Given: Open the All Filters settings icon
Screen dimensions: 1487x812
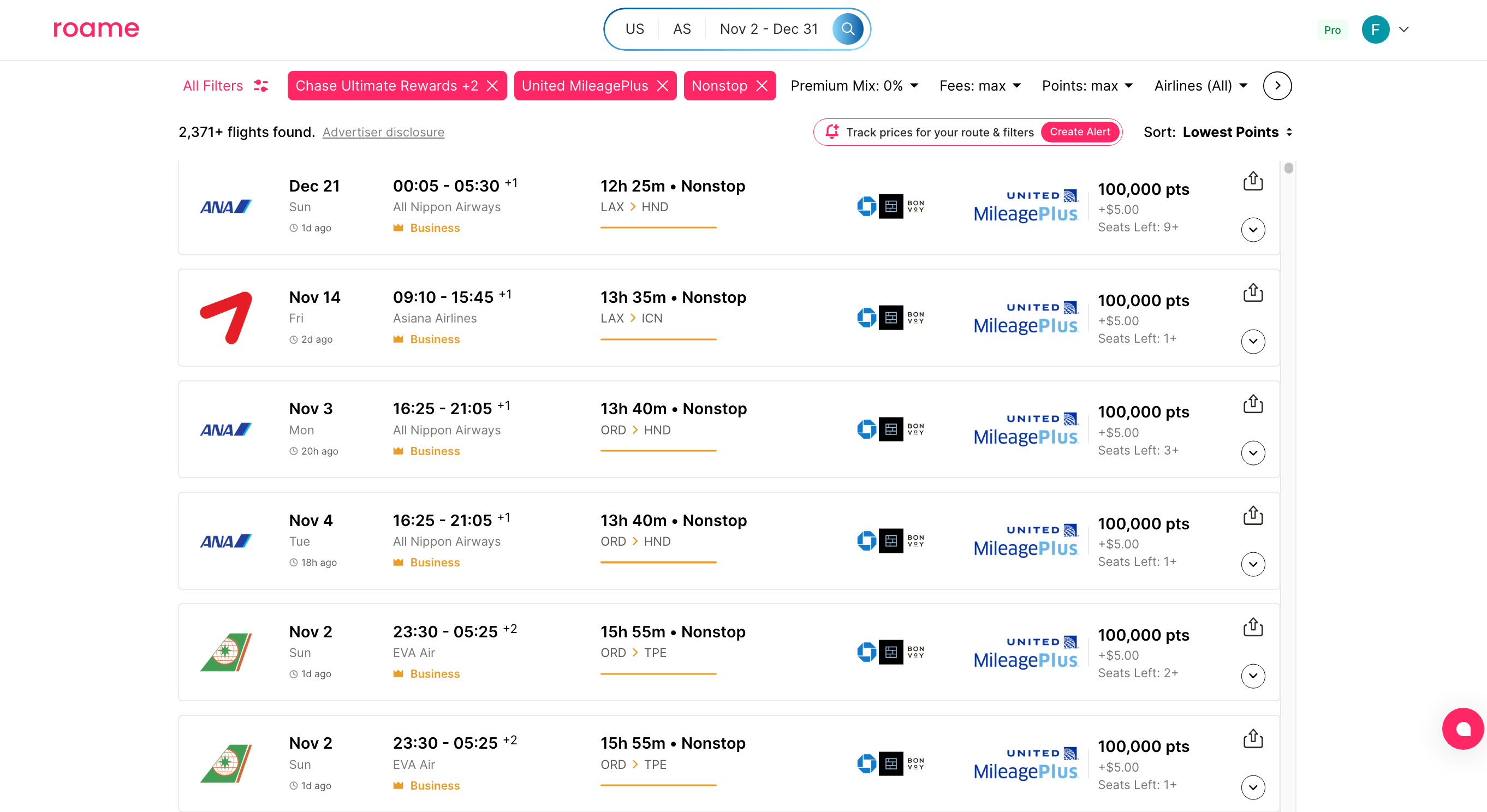Looking at the screenshot, I should (x=260, y=86).
